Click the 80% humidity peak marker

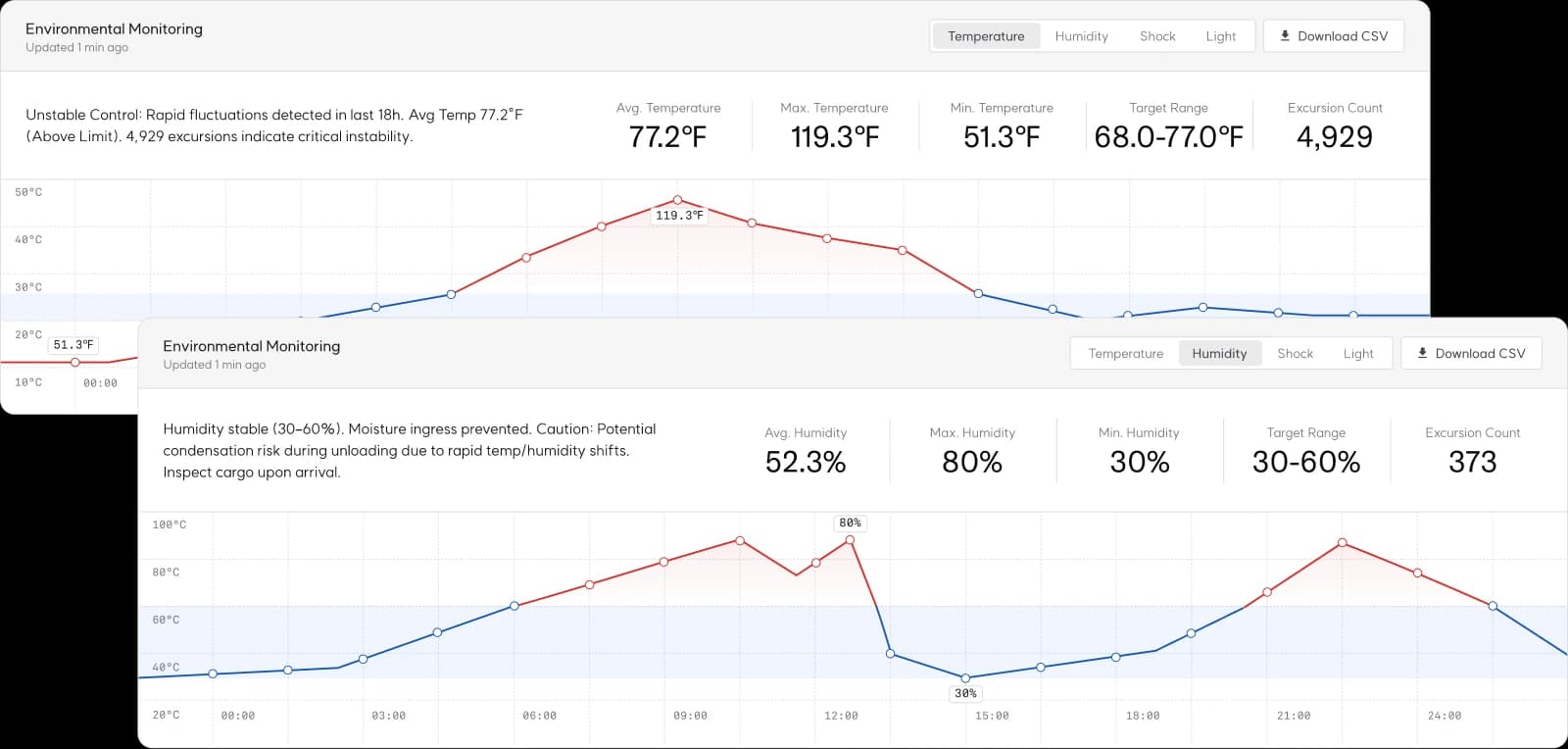[850, 540]
